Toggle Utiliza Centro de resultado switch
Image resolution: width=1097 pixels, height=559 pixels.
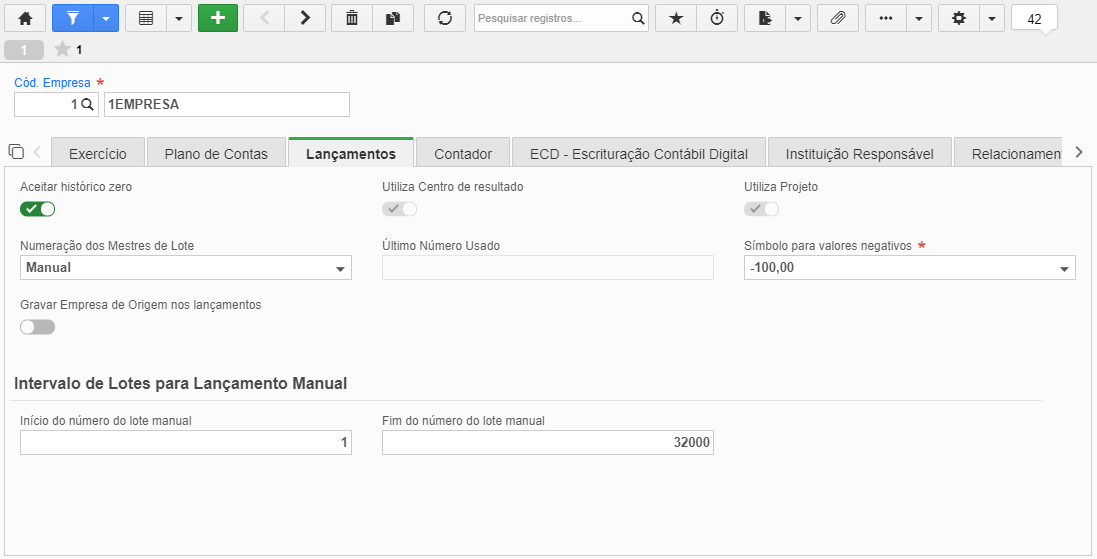[x=399, y=208]
